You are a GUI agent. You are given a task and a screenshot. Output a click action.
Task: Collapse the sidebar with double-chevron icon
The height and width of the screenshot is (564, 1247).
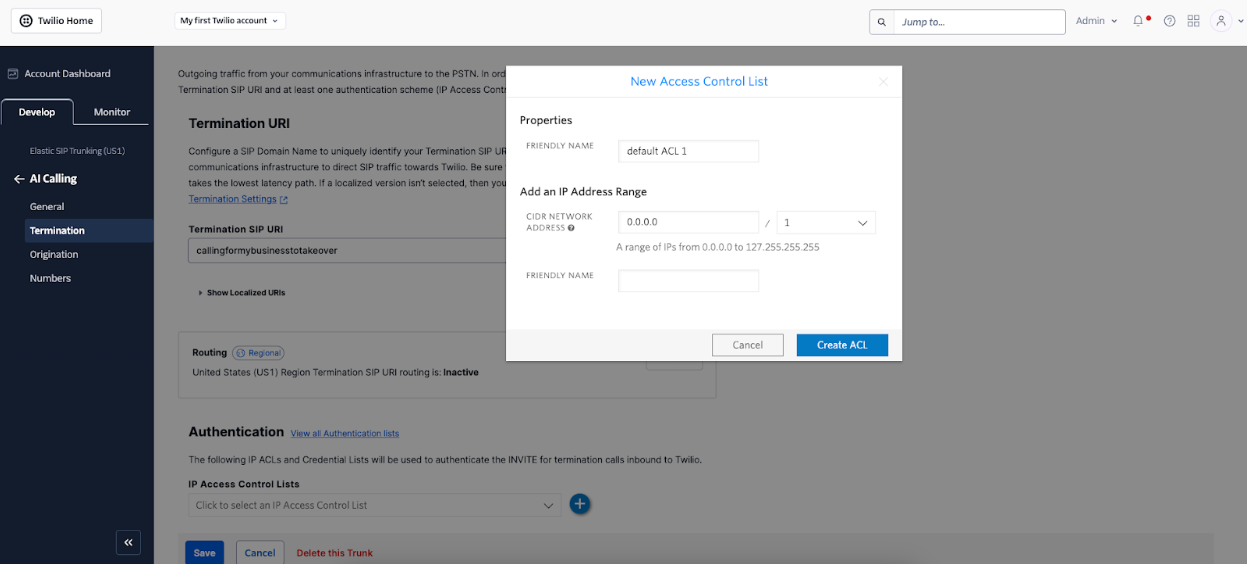[x=128, y=542]
